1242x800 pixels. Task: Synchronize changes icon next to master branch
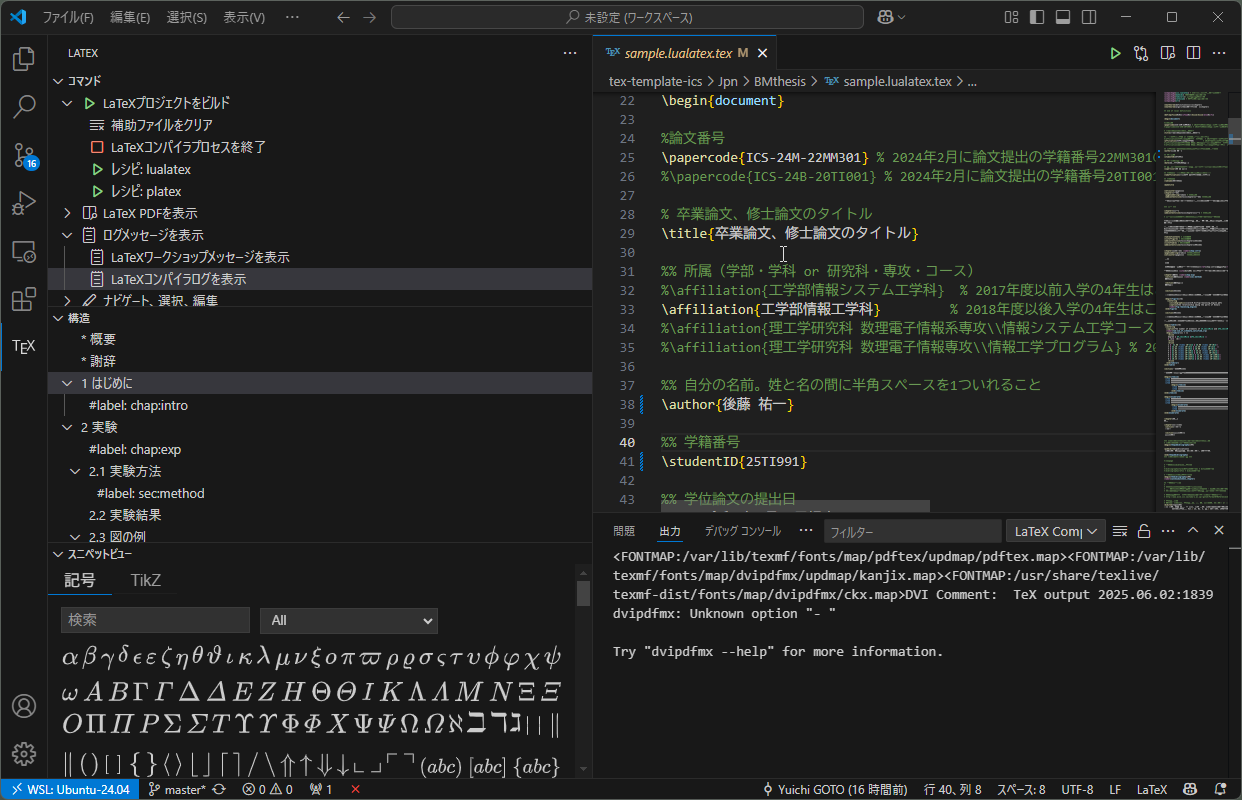(218, 790)
